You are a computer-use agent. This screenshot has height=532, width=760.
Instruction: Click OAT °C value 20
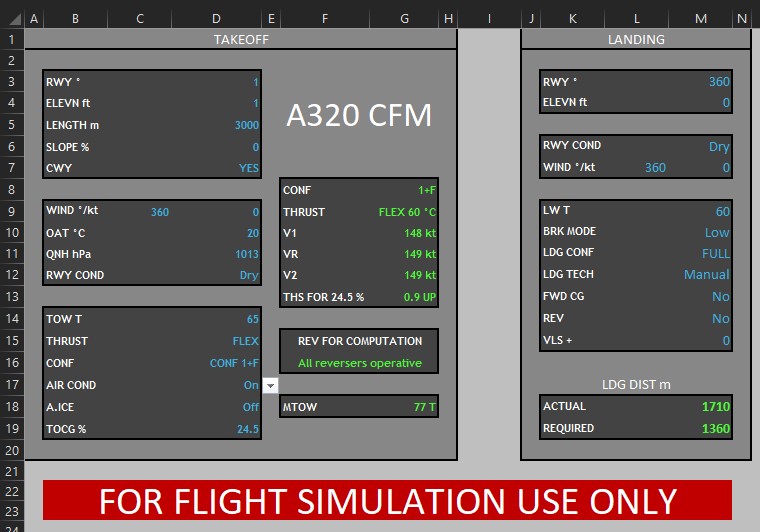253,233
